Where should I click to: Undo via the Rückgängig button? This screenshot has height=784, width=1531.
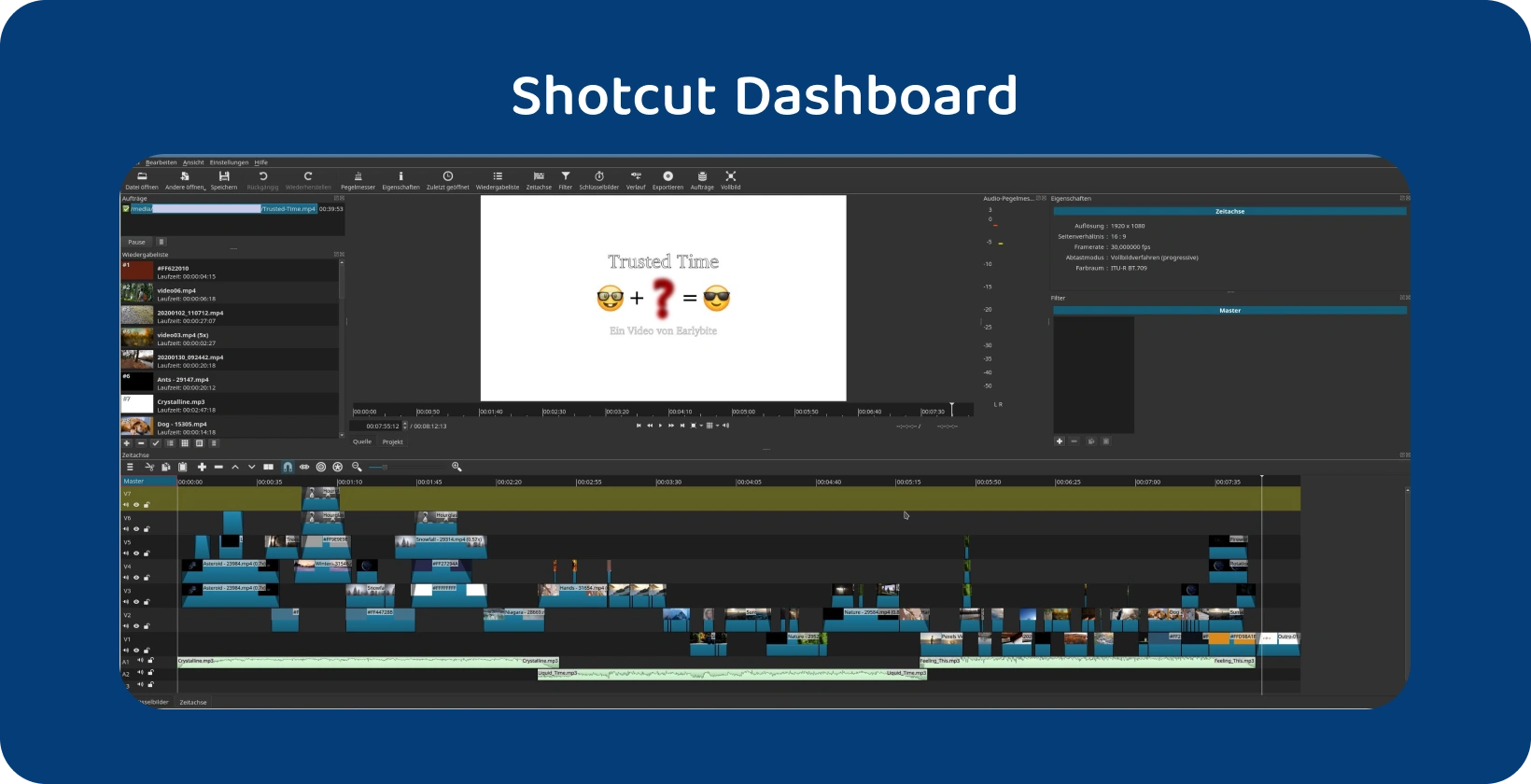(262, 180)
